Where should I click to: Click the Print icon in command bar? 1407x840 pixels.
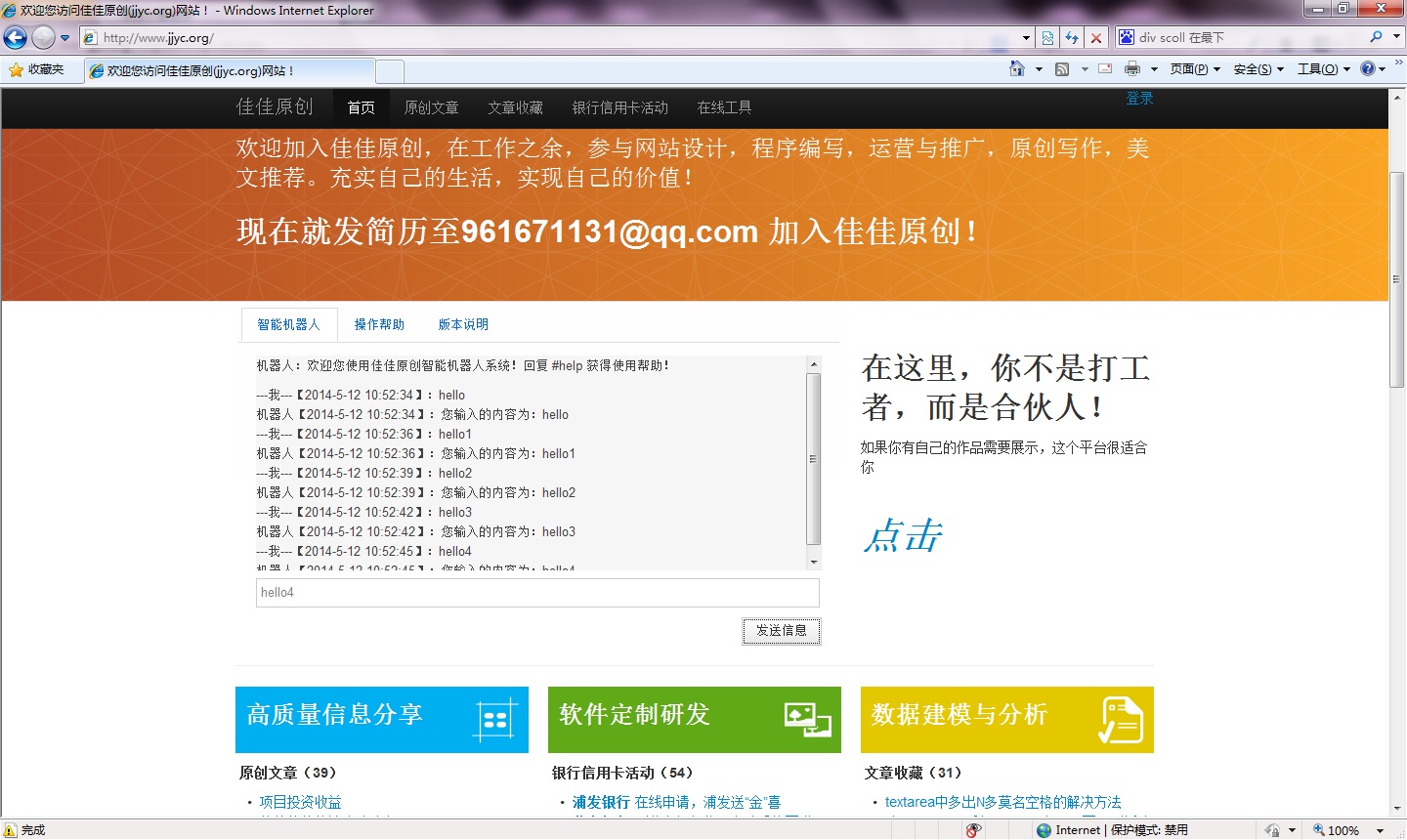(x=1132, y=68)
